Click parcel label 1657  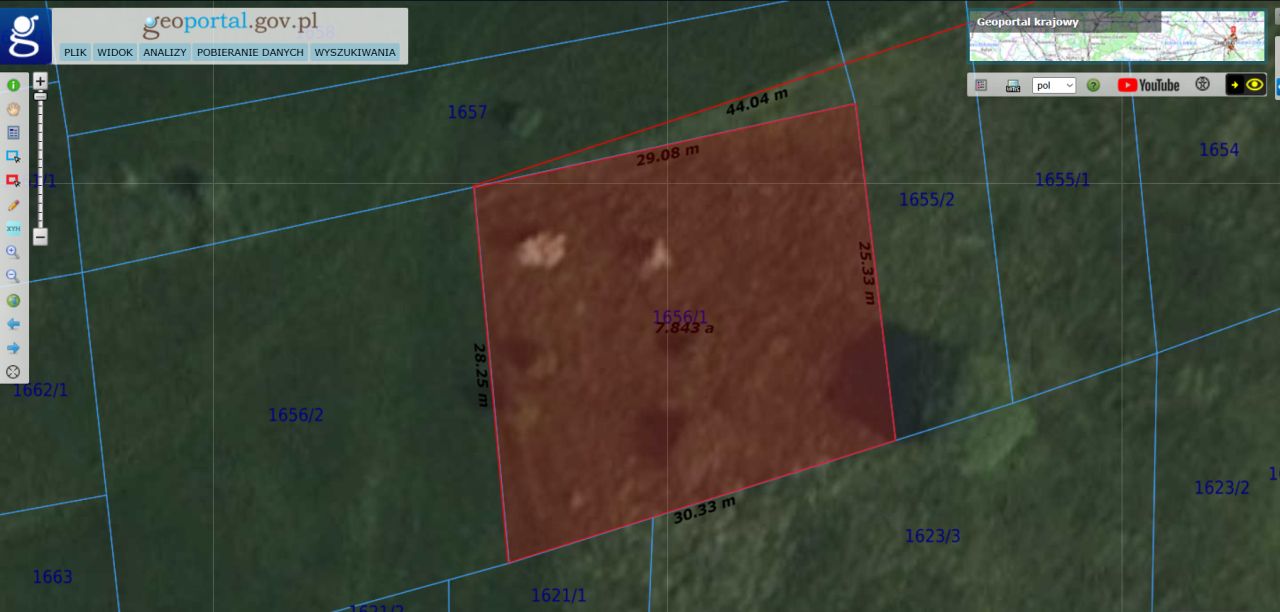[x=467, y=112]
